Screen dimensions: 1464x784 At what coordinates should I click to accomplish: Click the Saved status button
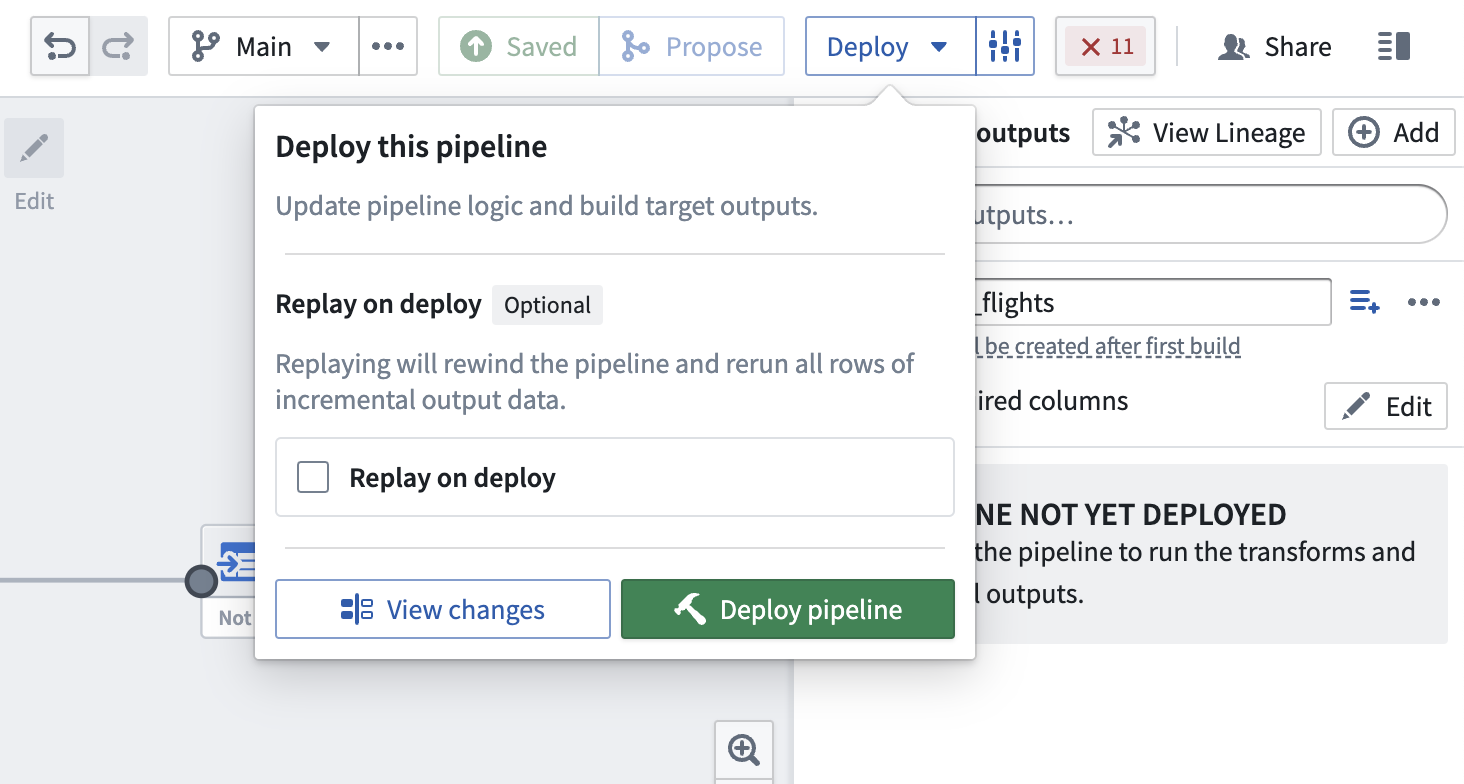519,46
